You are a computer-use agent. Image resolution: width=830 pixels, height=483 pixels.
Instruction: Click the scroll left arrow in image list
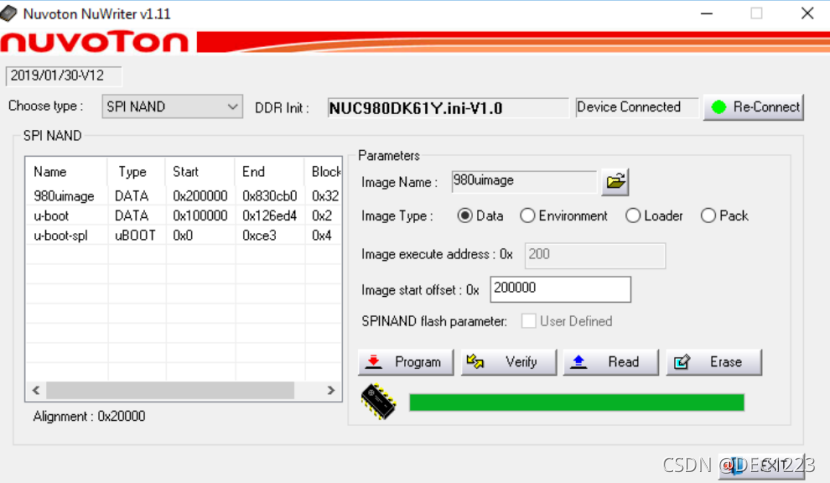tap(36, 390)
